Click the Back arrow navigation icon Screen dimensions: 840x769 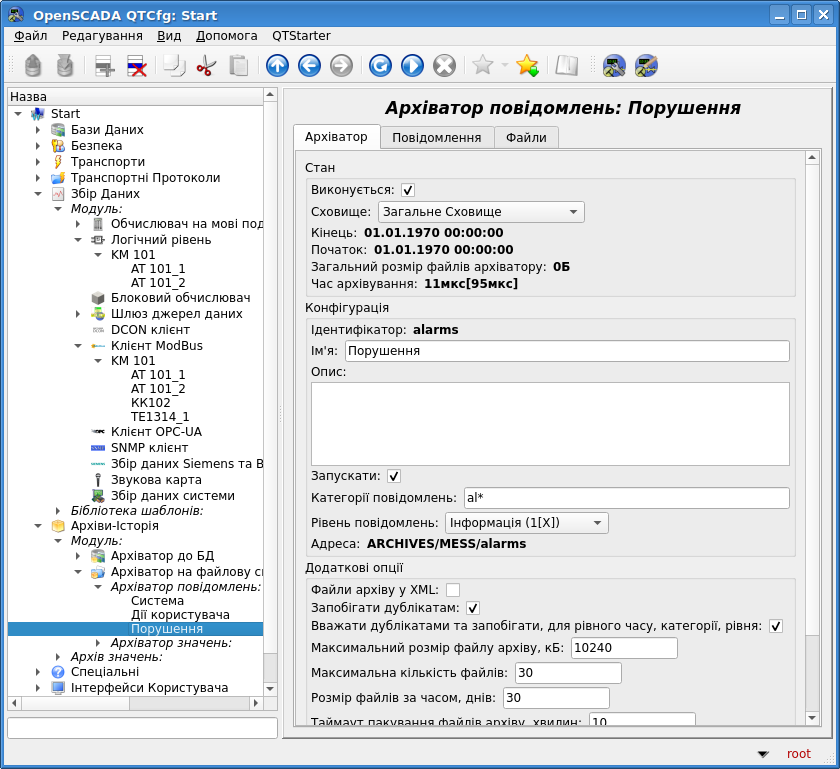309,66
